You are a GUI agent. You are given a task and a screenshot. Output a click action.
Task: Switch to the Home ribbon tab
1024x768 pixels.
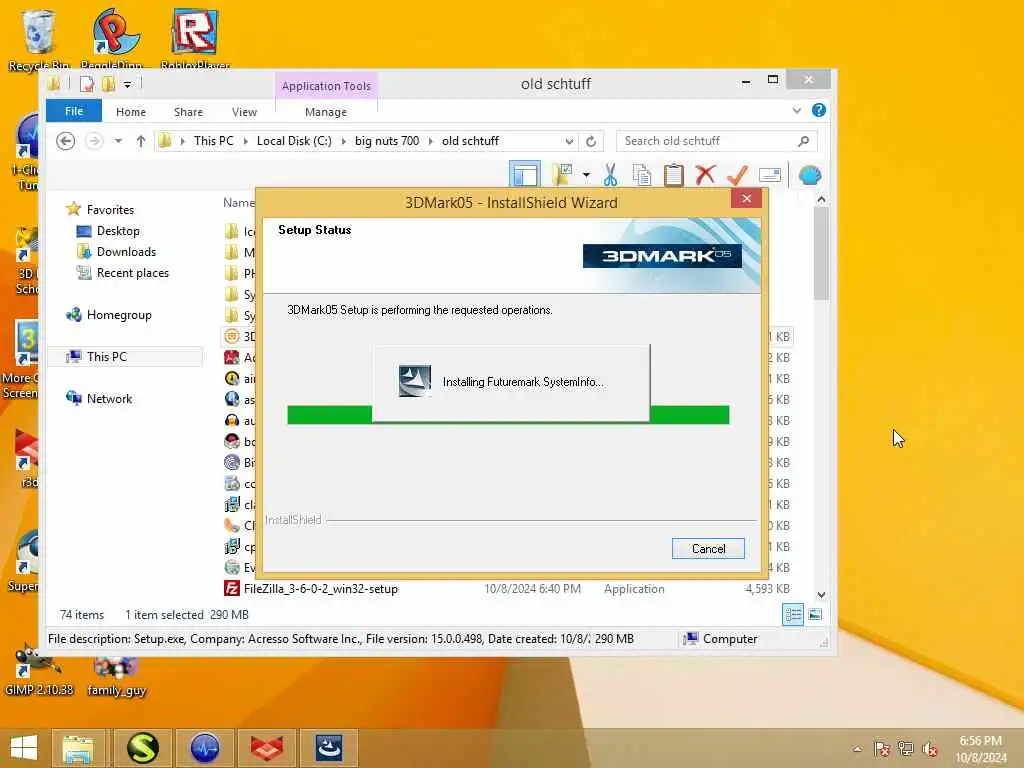pos(131,112)
